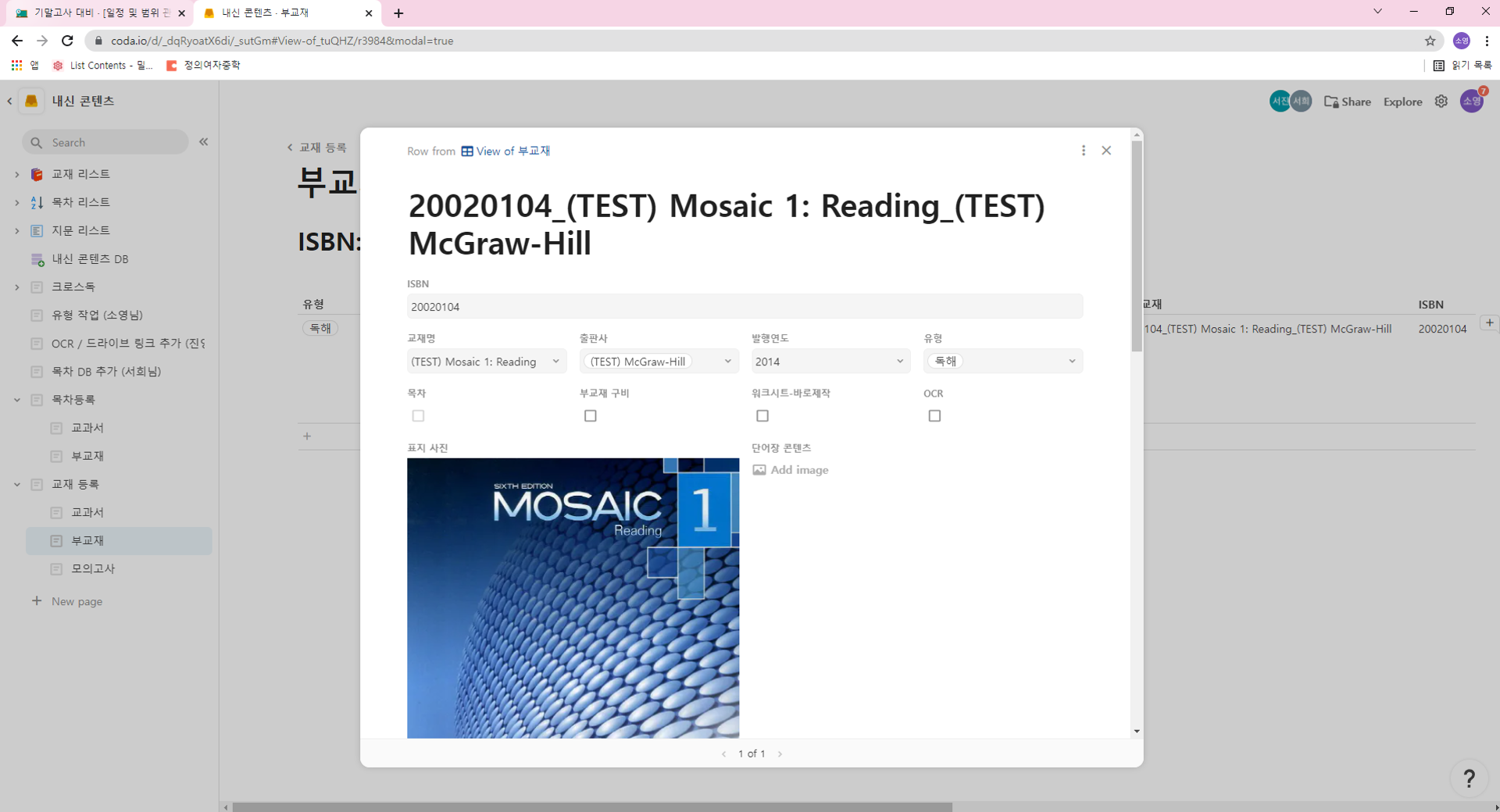Click the 목차 리스트 sort icon

point(37,202)
